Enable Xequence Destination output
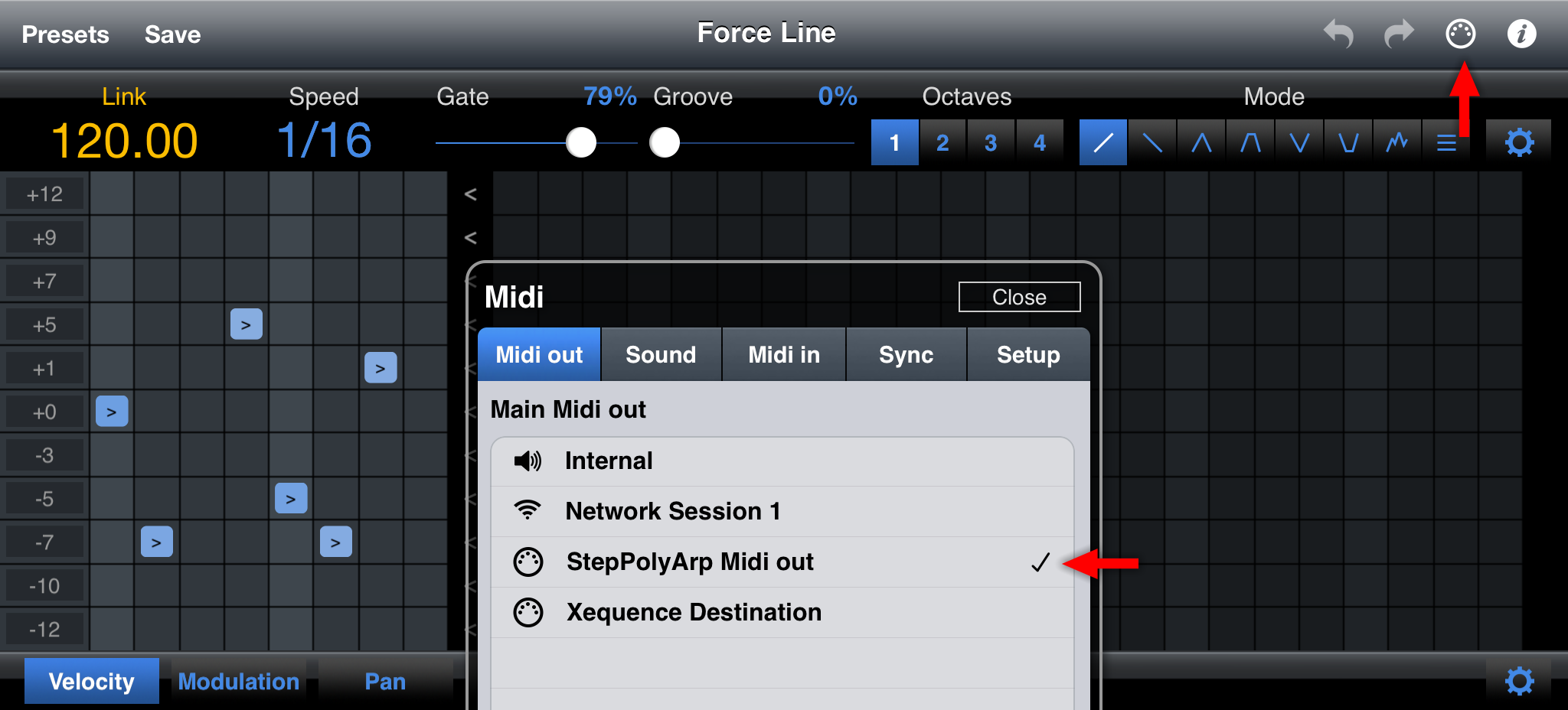This screenshot has height=710, width=1568. coord(782,613)
